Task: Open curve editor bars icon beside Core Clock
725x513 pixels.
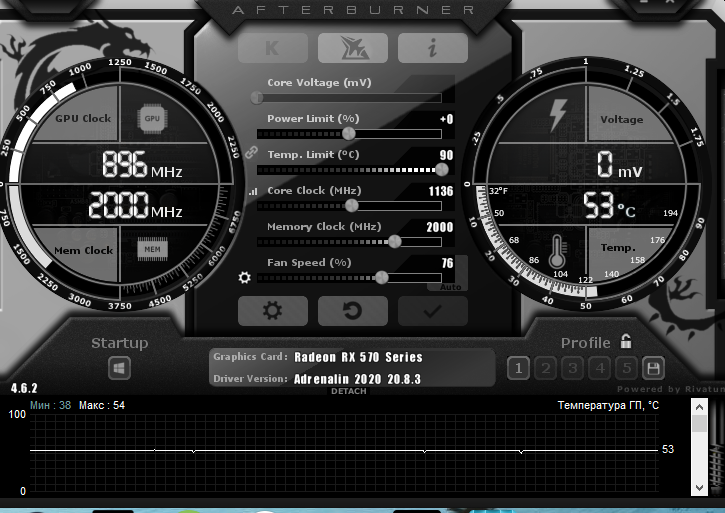Action: tap(252, 191)
